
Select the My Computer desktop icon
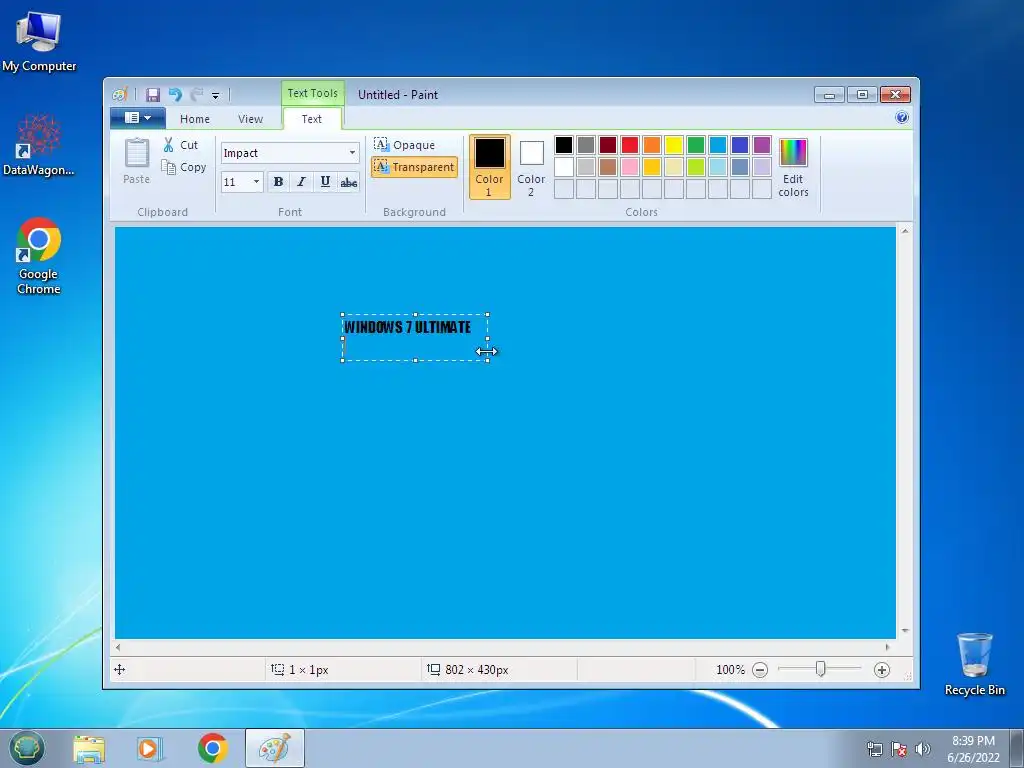[x=39, y=42]
